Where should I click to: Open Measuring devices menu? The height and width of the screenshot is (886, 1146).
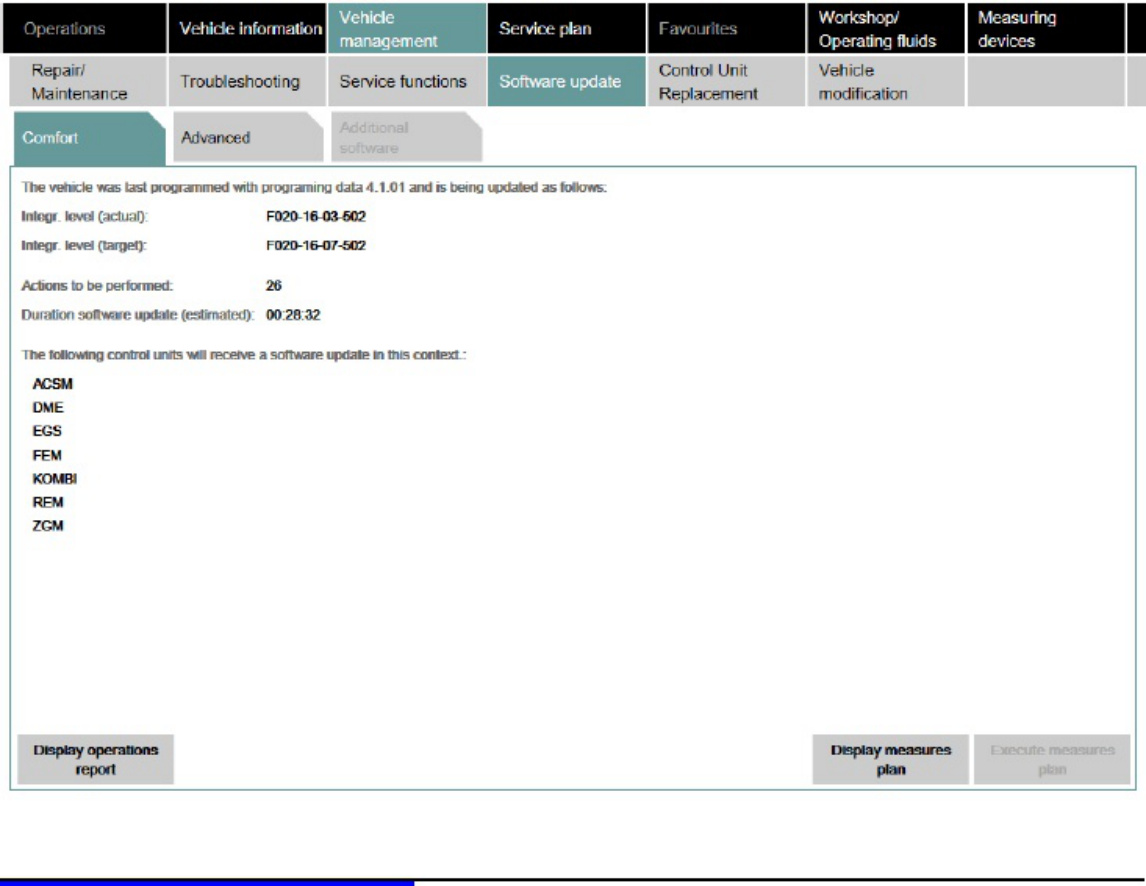(x=1046, y=29)
